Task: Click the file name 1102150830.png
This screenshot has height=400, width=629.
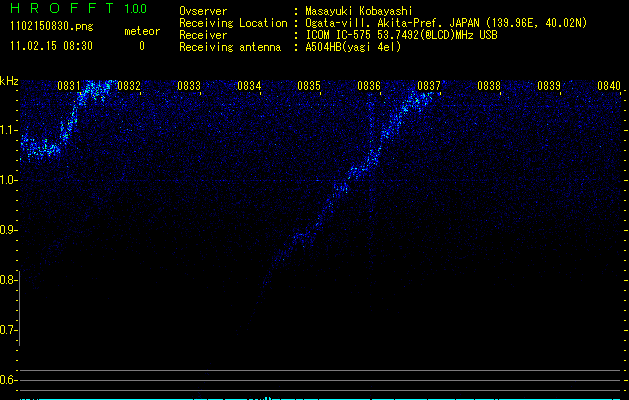Action: [52, 27]
